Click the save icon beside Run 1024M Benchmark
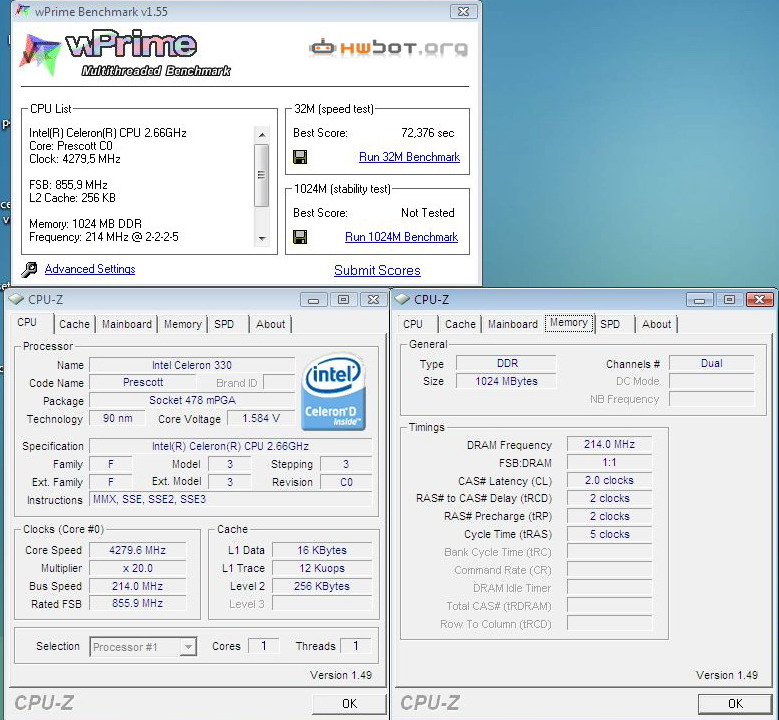The height and width of the screenshot is (720, 779). [300, 237]
